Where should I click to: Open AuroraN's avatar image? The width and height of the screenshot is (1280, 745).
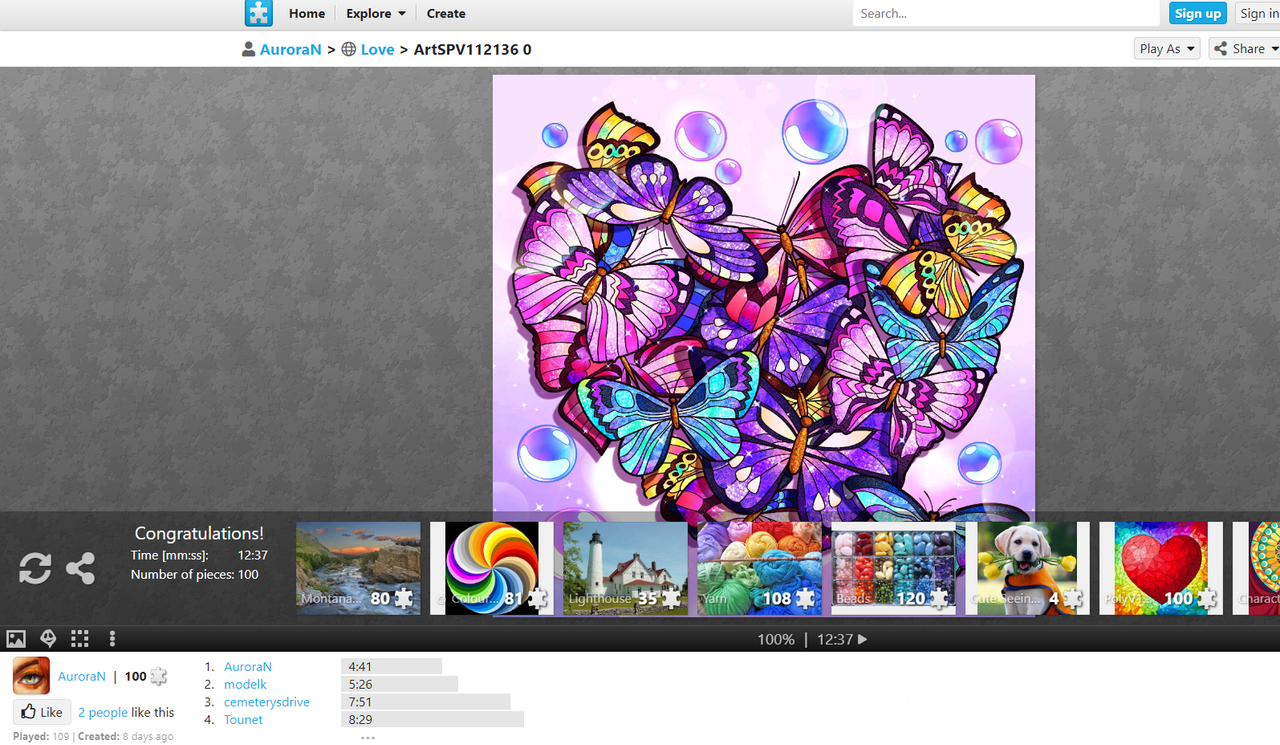coord(31,676)
